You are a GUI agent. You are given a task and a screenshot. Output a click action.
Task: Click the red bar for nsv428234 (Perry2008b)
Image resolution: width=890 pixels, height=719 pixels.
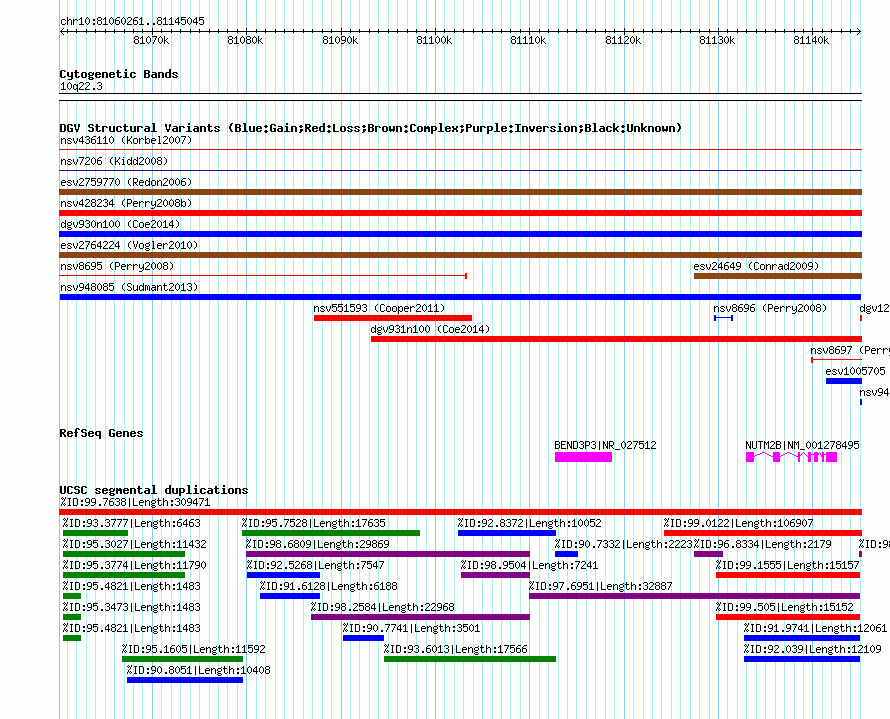(460, 213)
